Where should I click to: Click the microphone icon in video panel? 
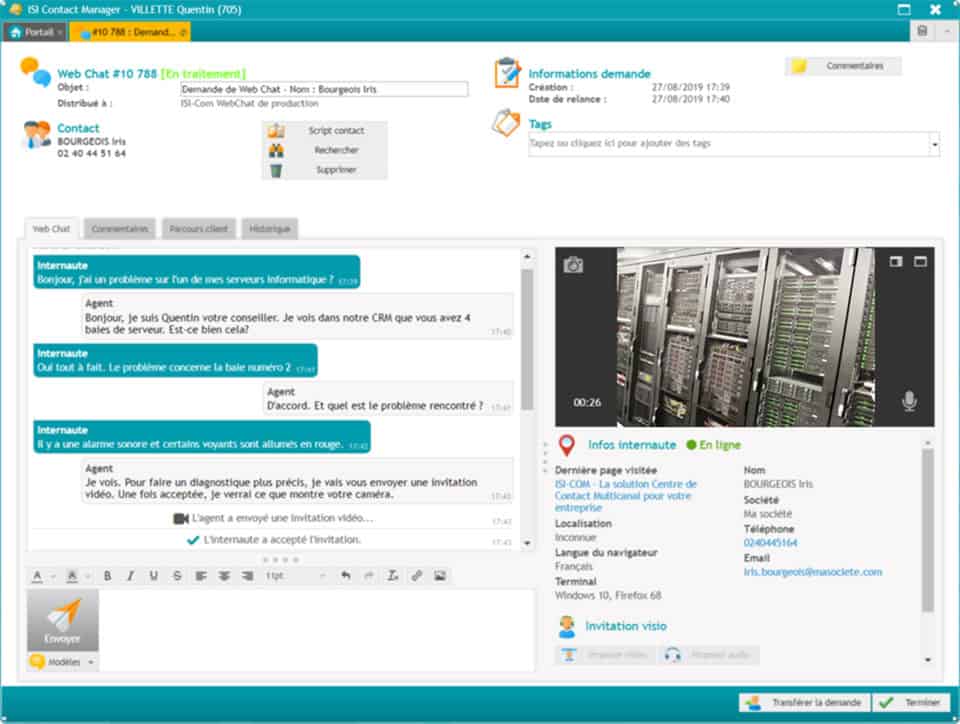908,401
